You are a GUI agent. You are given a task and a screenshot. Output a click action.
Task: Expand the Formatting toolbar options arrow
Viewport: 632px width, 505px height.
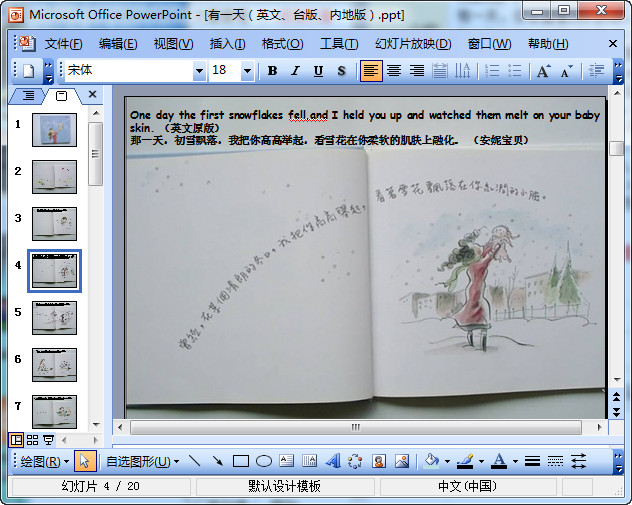[x=618, y=71]
